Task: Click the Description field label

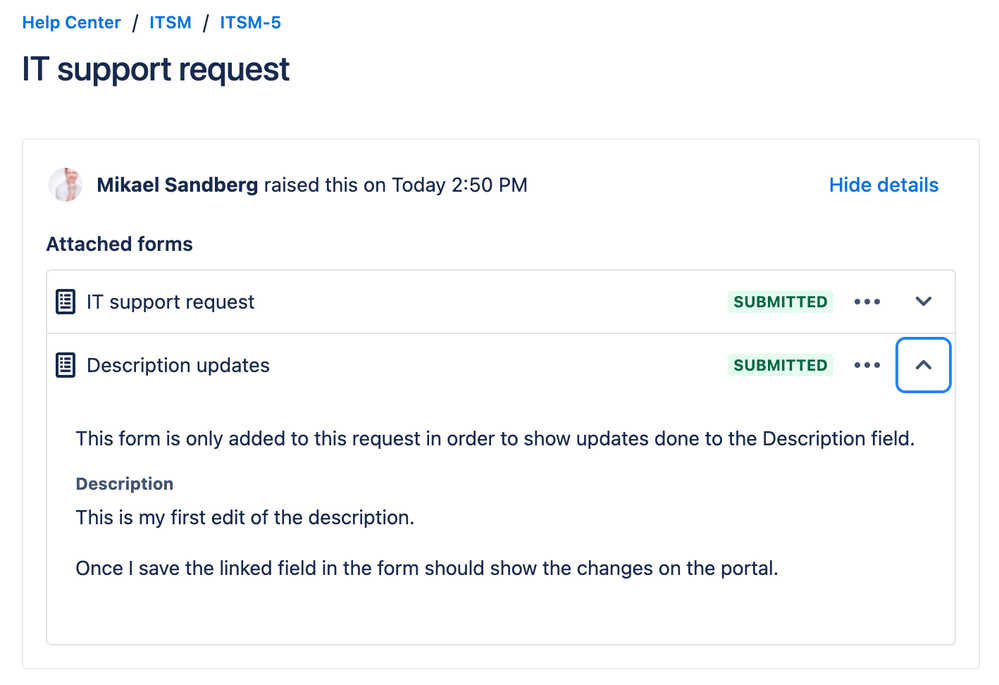Action: [x=124, y=484]
